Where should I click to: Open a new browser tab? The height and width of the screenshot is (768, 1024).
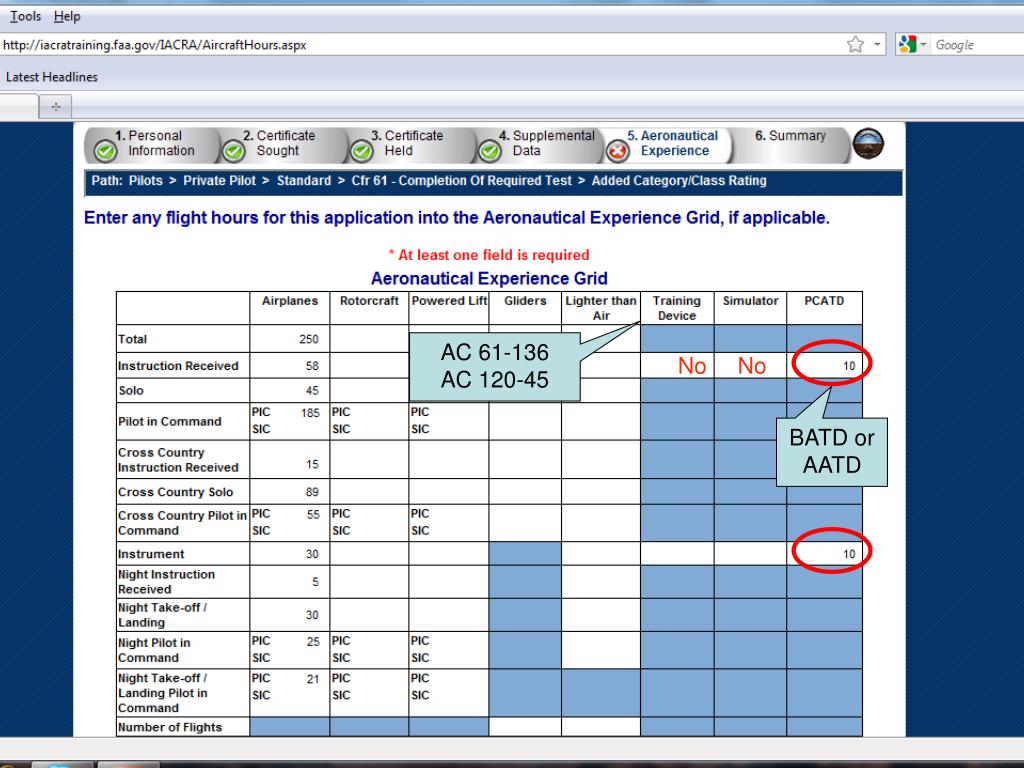click(56, 106)
